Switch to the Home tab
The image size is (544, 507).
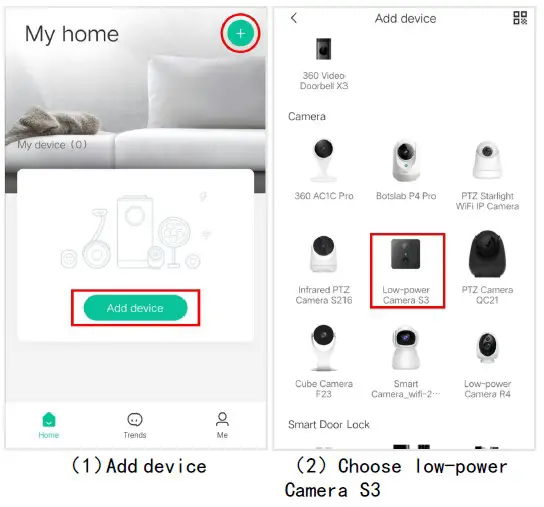(49, 425)
